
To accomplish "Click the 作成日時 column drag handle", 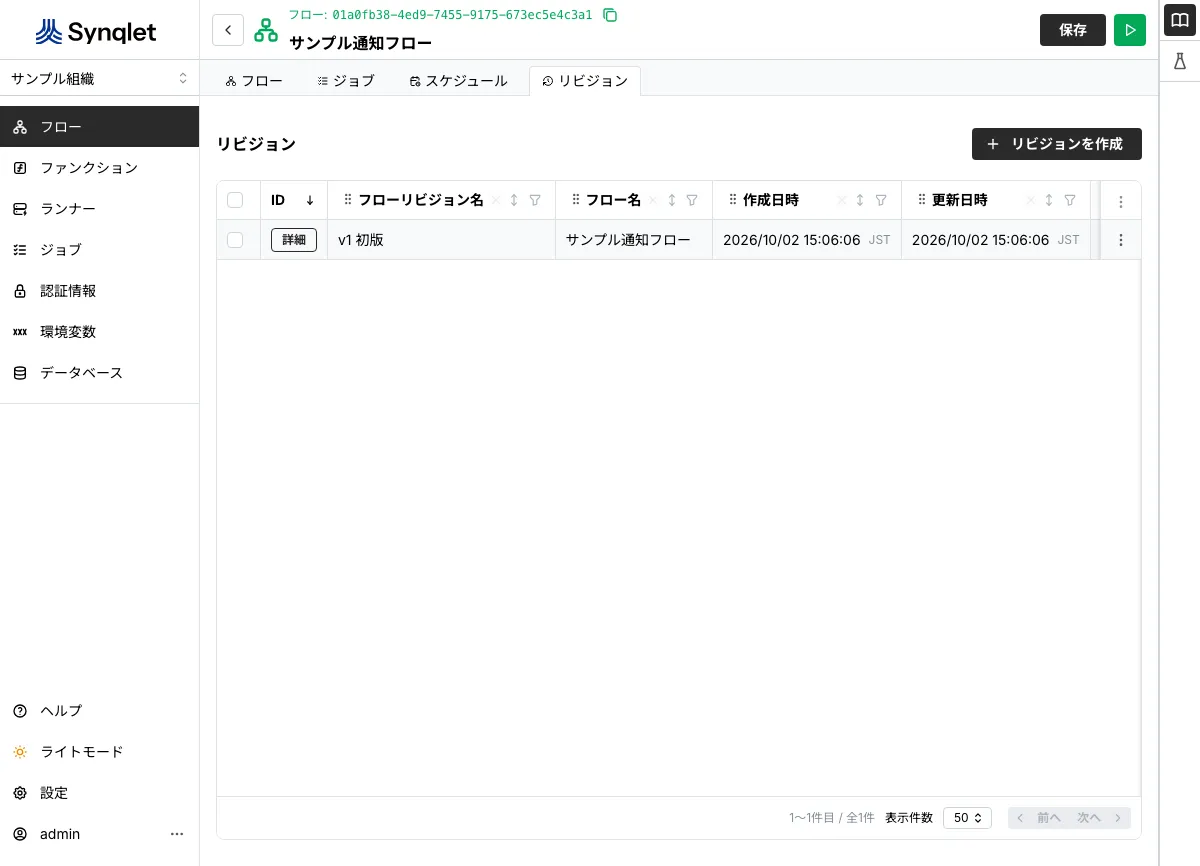I will 733,200.
